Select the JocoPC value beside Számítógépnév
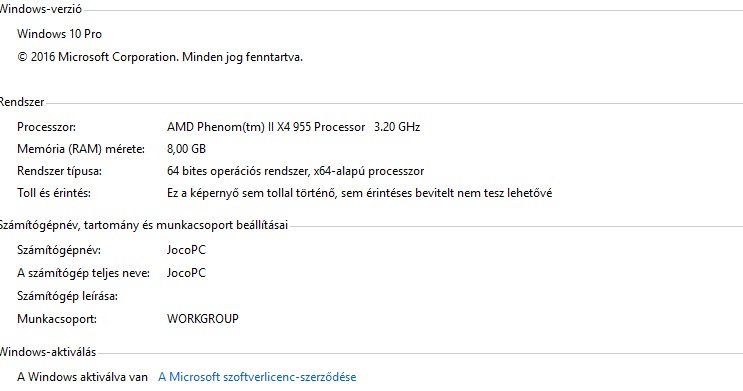The height and width of the screenshot is (391, 743). (186, 250)
